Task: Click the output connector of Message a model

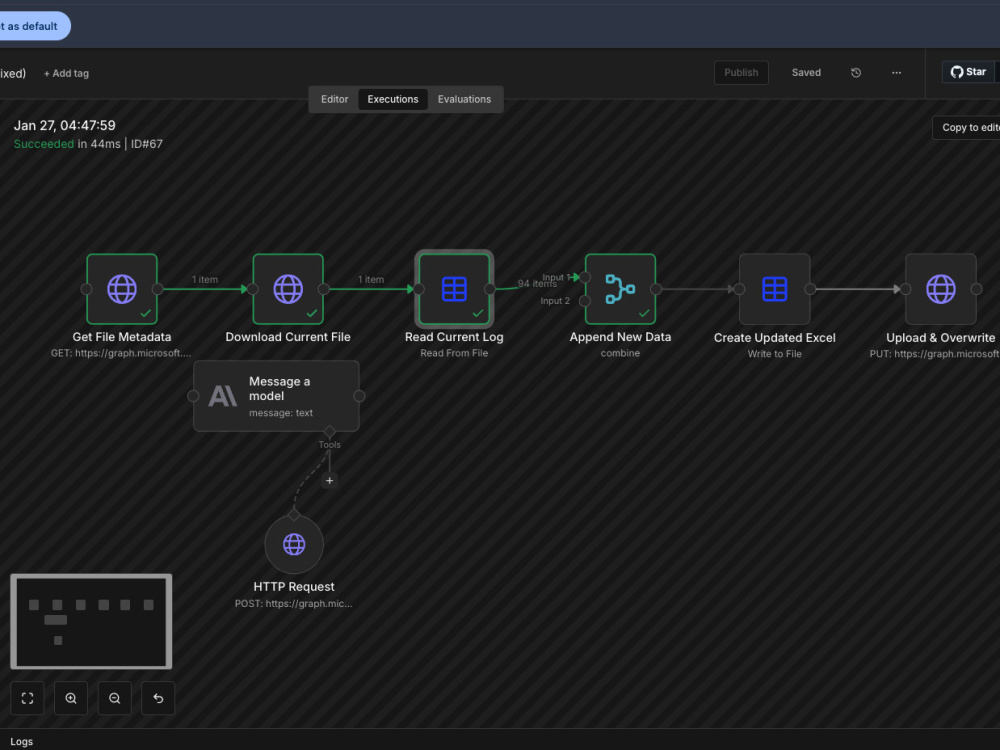Action: coord(359,396)
